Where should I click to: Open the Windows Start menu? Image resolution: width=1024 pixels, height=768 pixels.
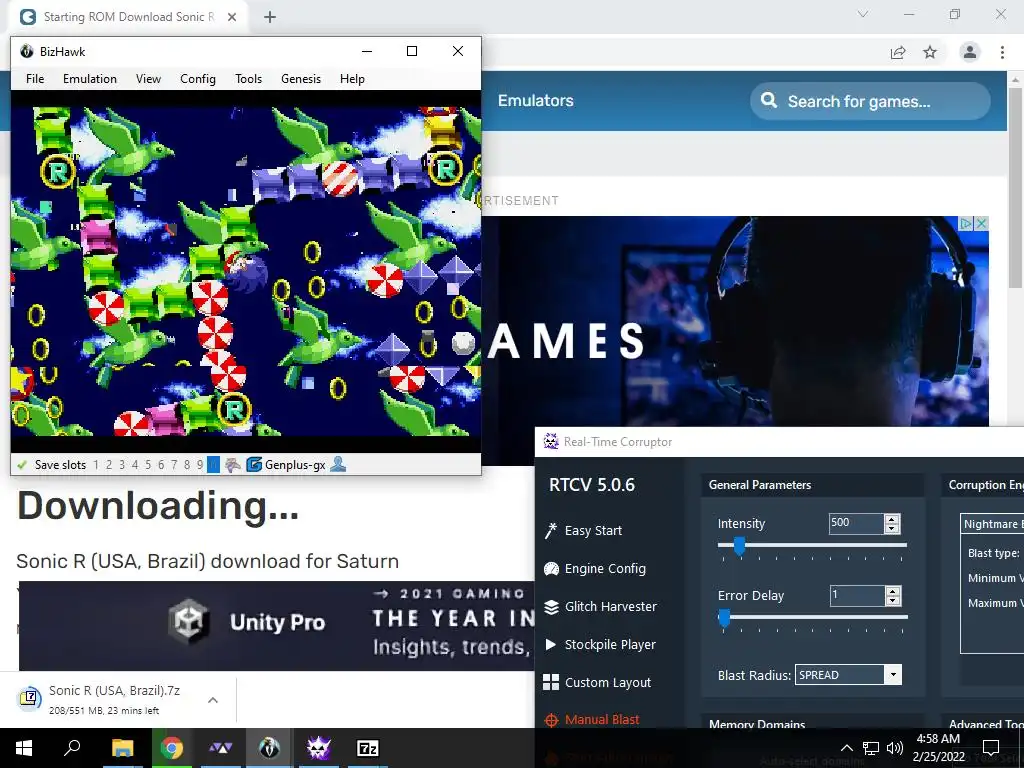tap(24, 748)
